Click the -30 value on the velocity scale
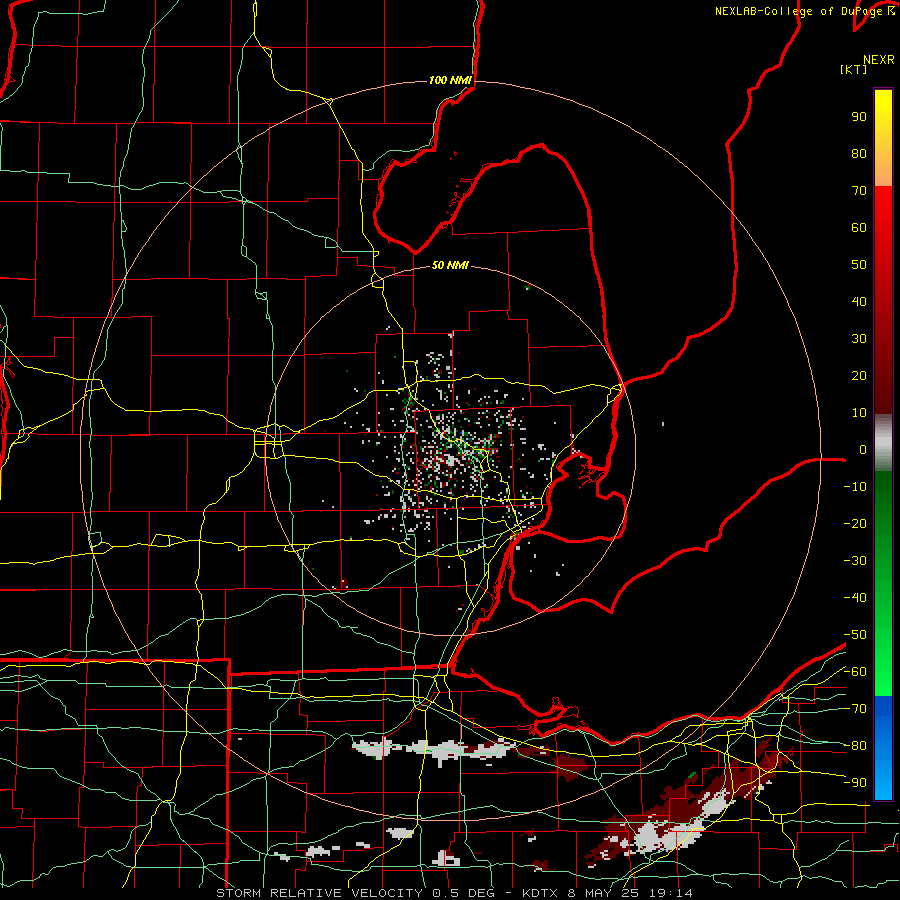Viewport: 900px width, 900px height. pos(855,561)
